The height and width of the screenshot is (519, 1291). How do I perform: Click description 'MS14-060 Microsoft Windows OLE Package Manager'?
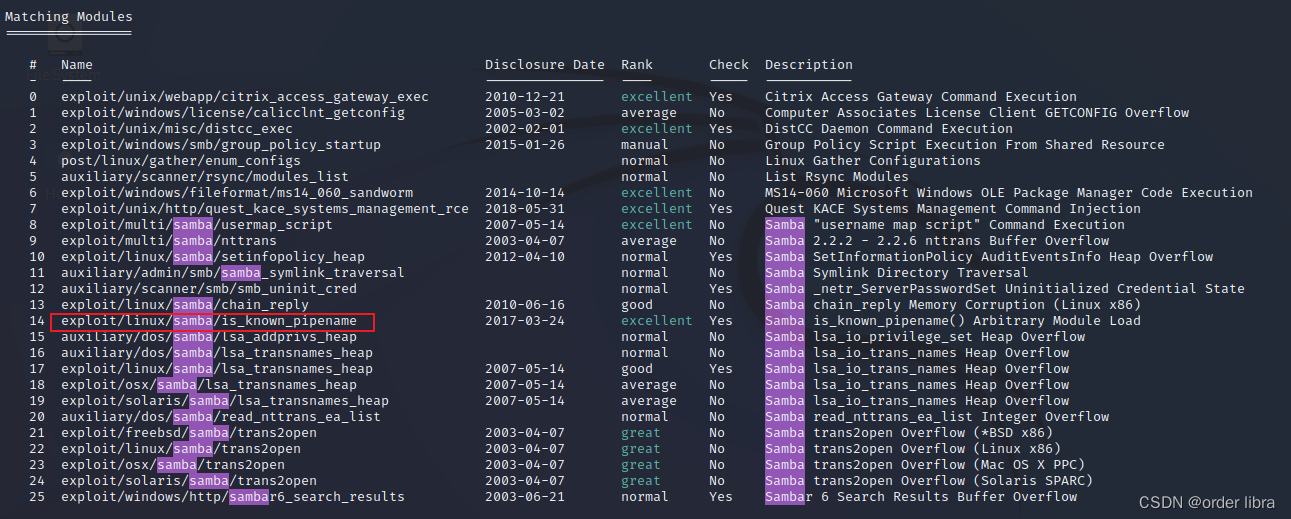(949, 193)
